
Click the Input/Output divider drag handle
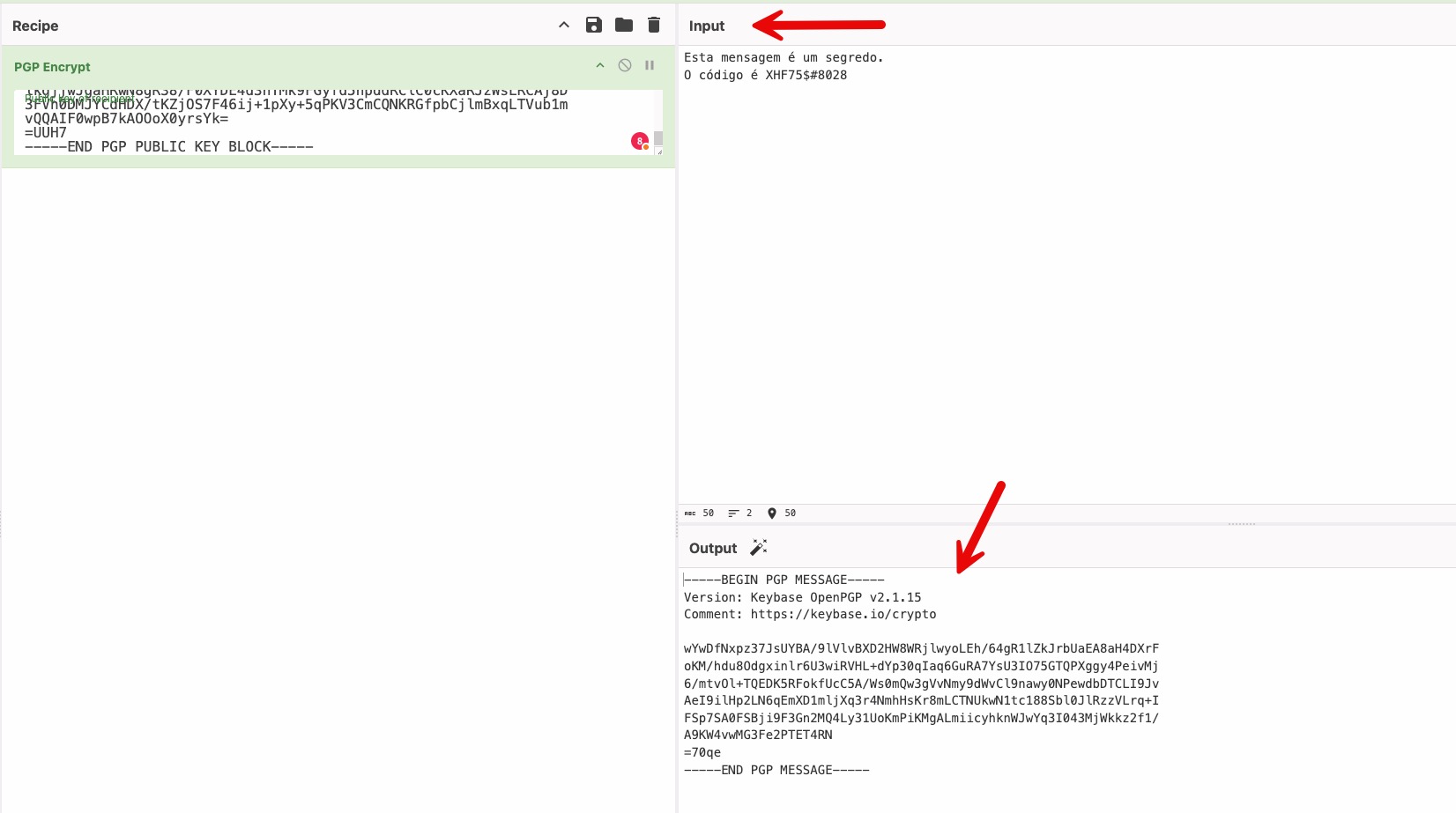[1241, 524]
